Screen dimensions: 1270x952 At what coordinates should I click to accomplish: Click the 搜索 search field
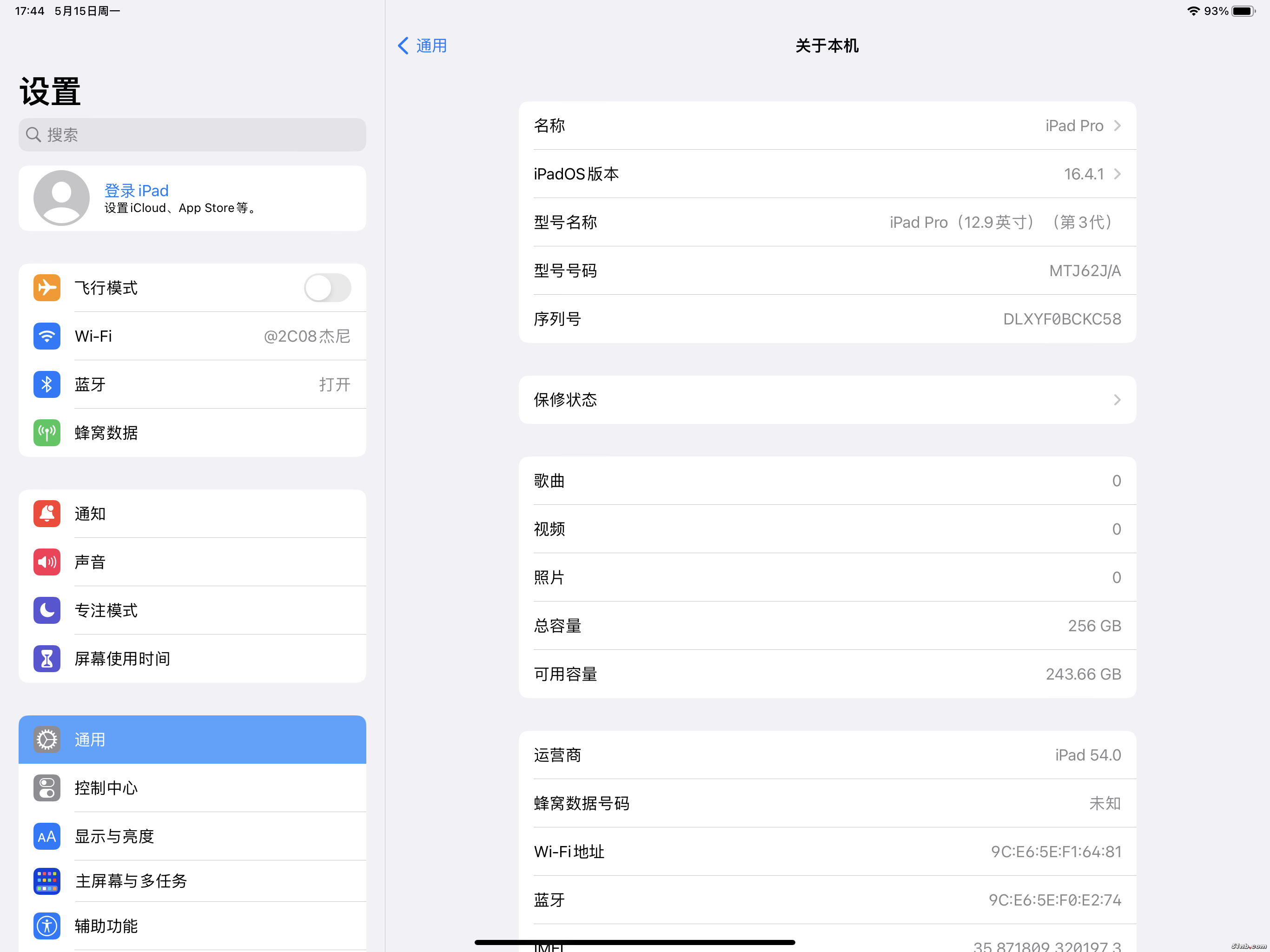[192, 135]
